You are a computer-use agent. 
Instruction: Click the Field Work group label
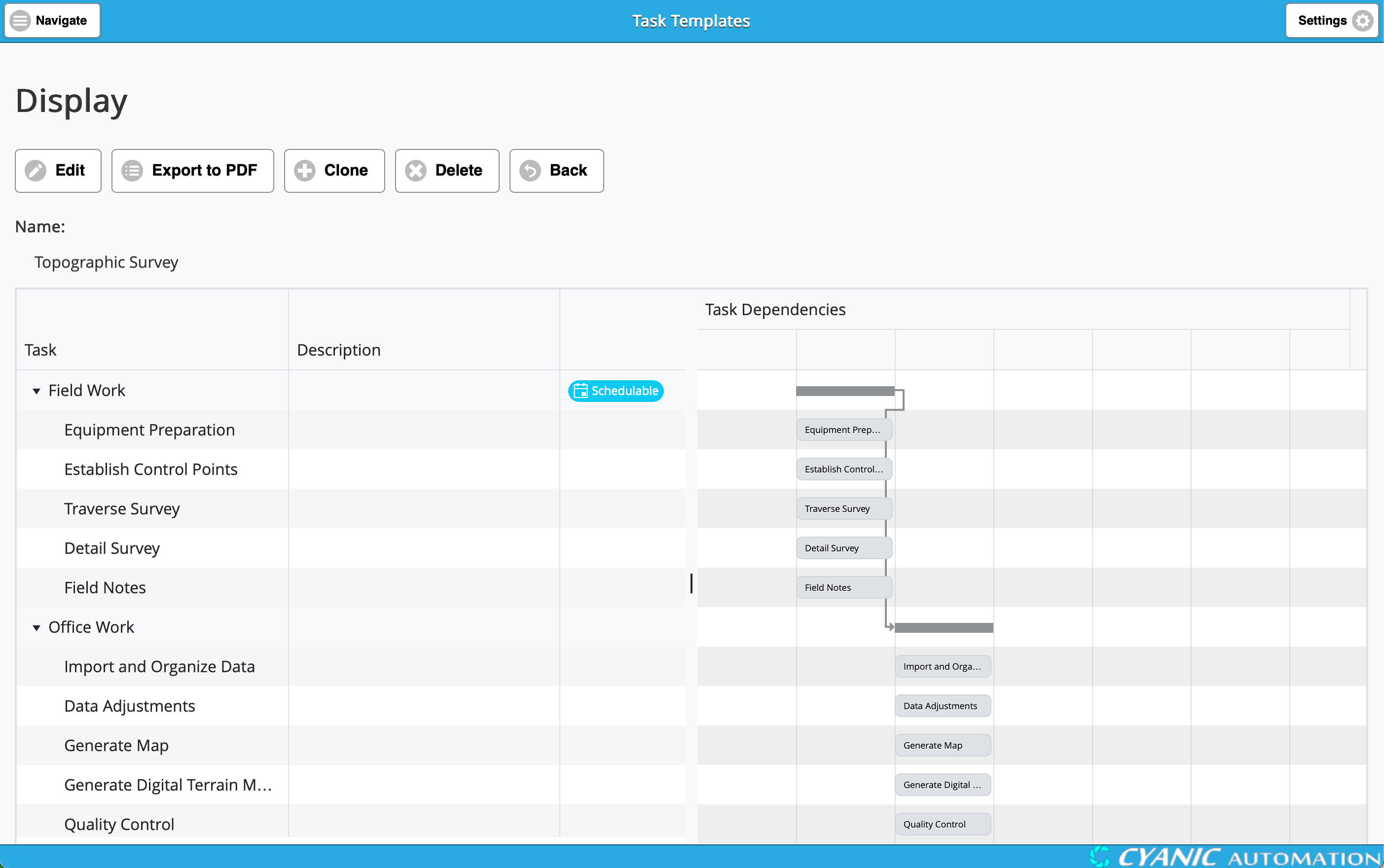87,391
